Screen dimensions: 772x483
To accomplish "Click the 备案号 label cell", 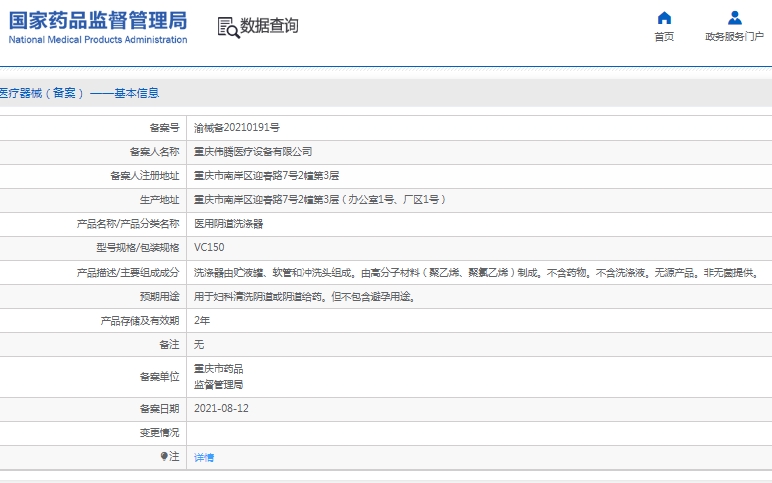I will point(164,128).
